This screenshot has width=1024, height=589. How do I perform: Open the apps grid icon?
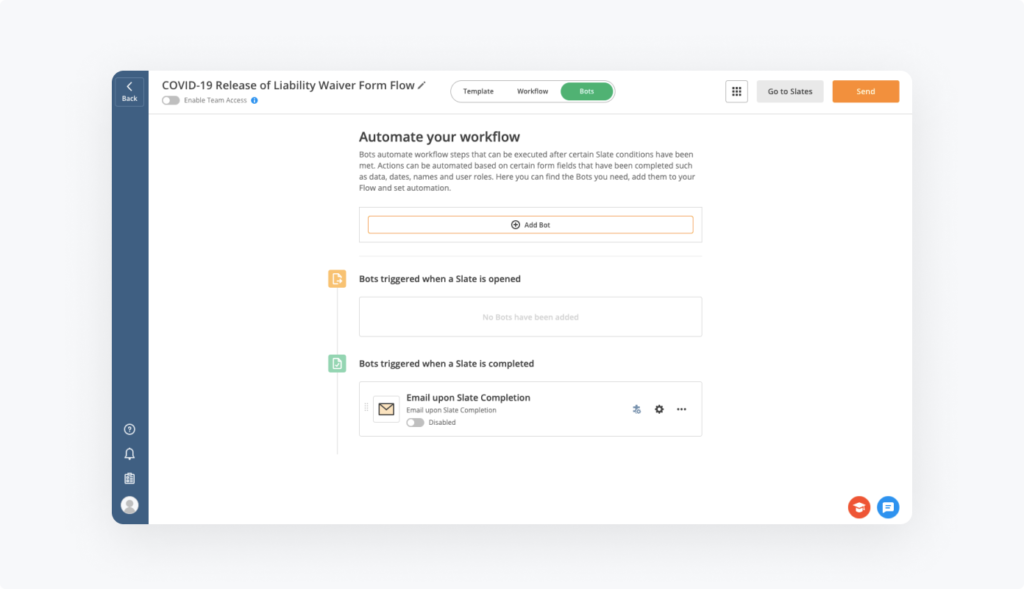pyautogui.click(x=737, y=91)
